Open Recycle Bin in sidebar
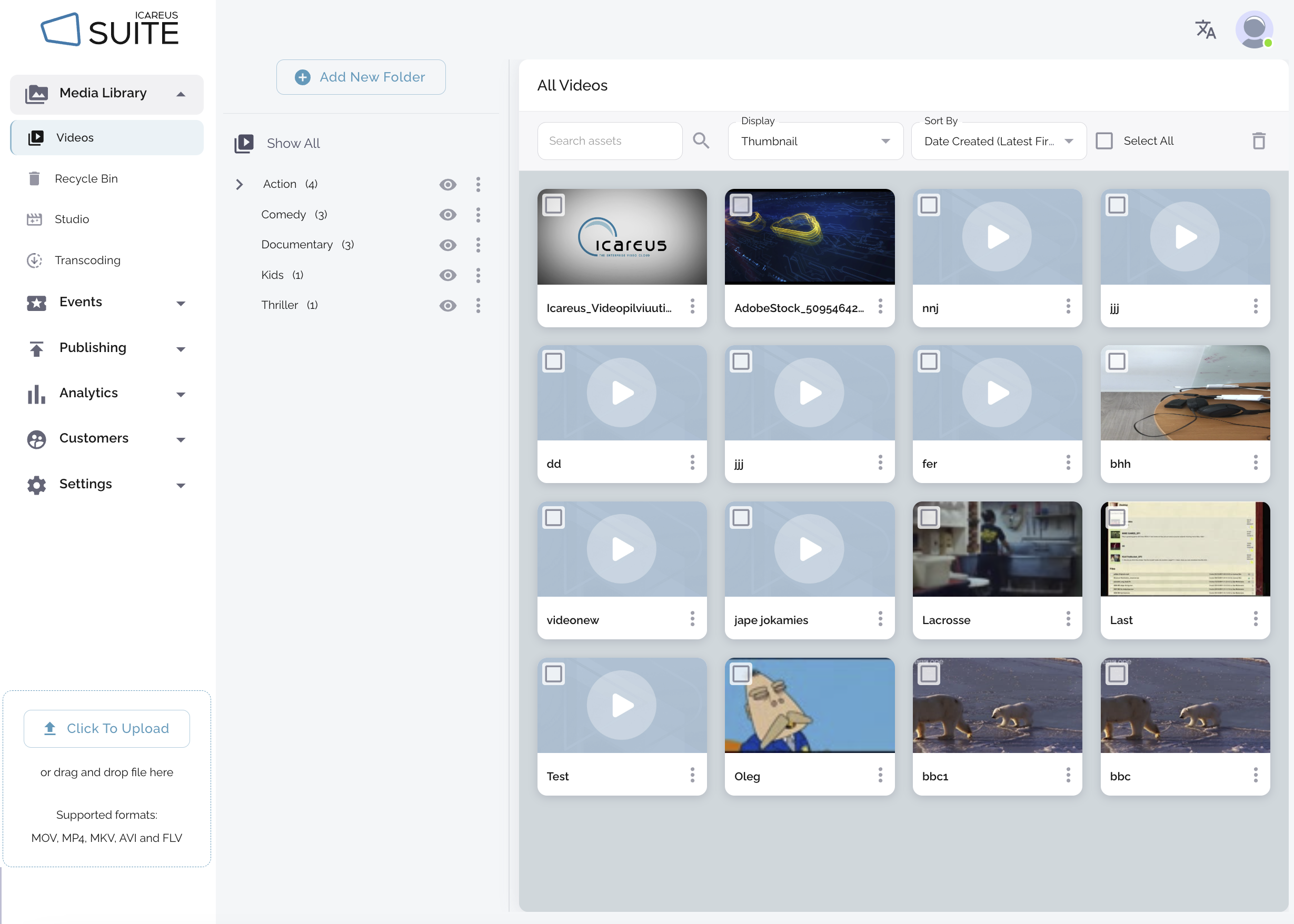The height and width of the screenshot is (924, 1294). [x=86, y=179]
